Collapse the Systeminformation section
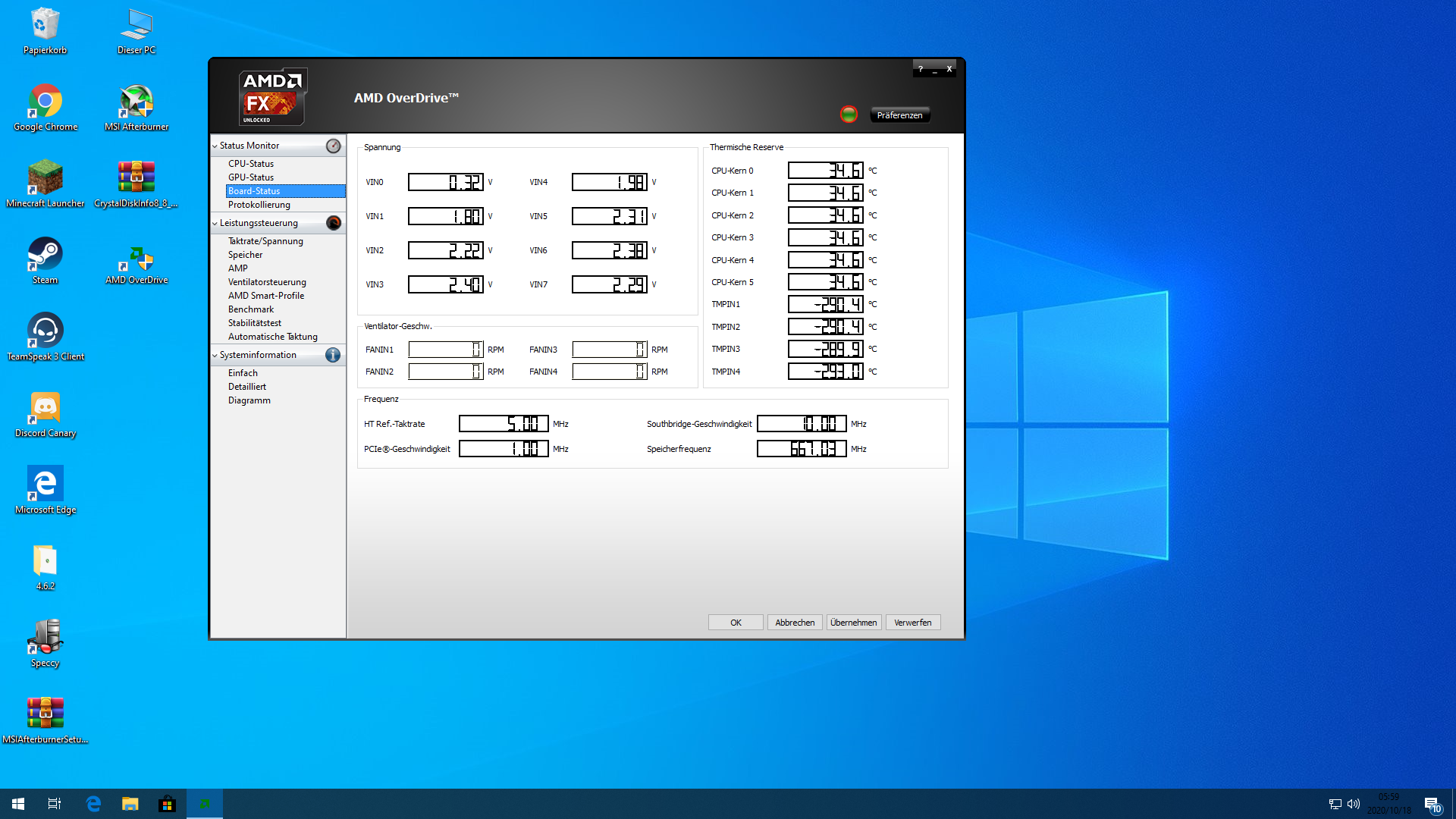 215,355
